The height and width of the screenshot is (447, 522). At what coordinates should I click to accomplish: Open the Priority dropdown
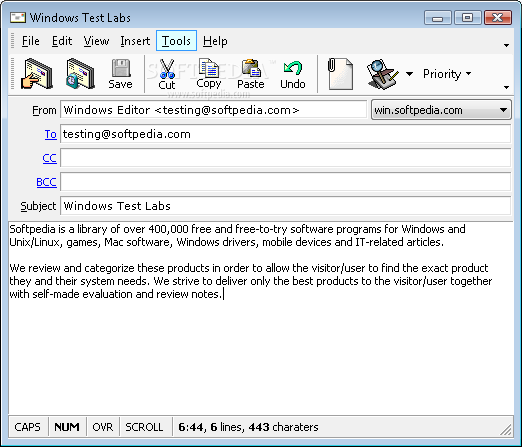(447, 74)
